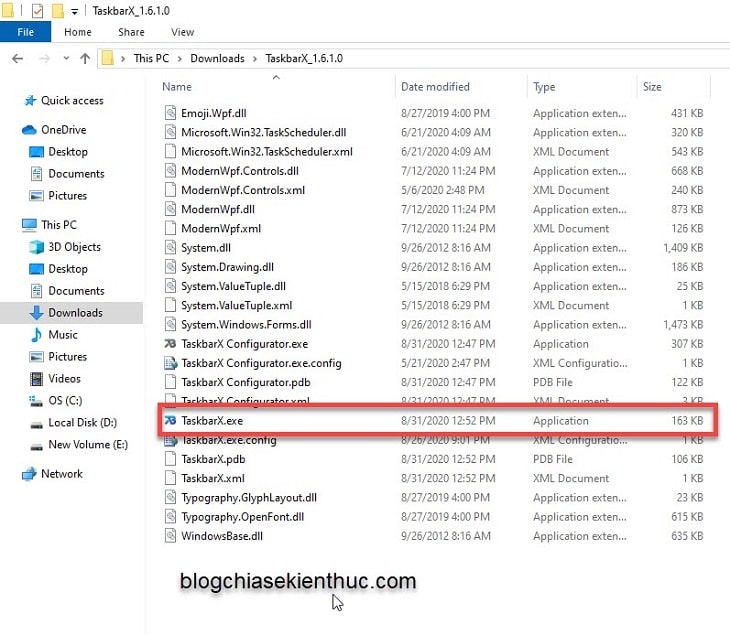Viewport: 730px width, 635px height.
Task: Click TaskbarX Configurator.exe.config file icon
Action: click(170, 363)
